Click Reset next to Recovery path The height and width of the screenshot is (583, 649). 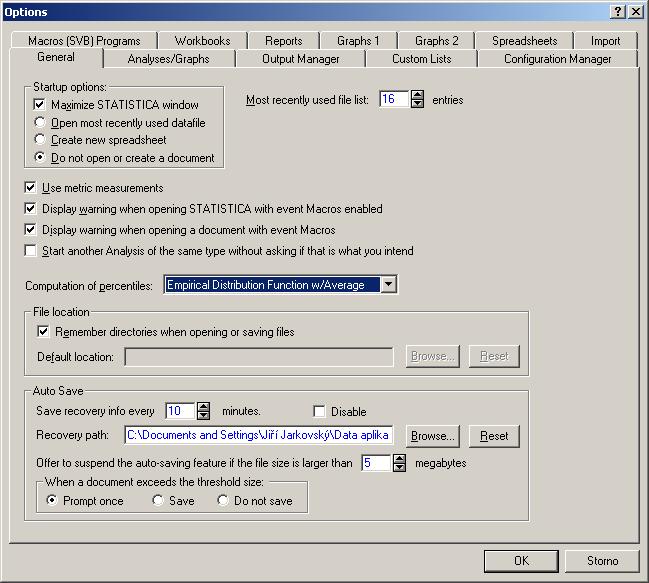click(x=494, y=436)
